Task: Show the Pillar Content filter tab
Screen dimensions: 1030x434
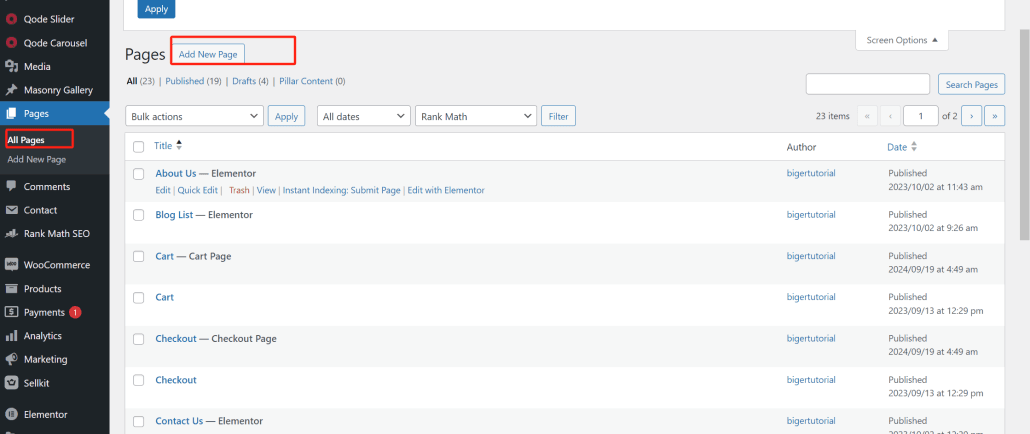Action: click(x=312, y=81)
